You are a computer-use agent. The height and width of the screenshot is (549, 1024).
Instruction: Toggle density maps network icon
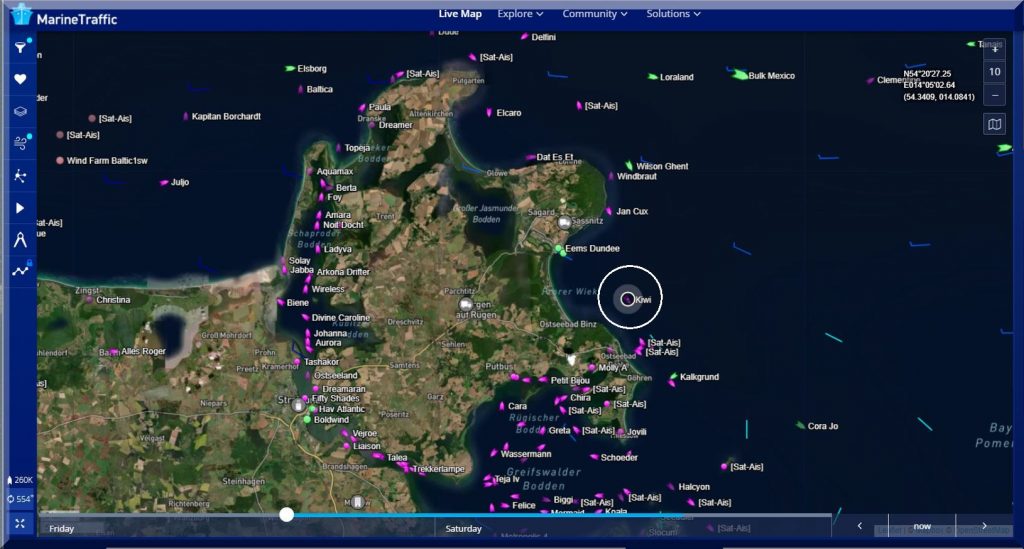tap(20, 175)
